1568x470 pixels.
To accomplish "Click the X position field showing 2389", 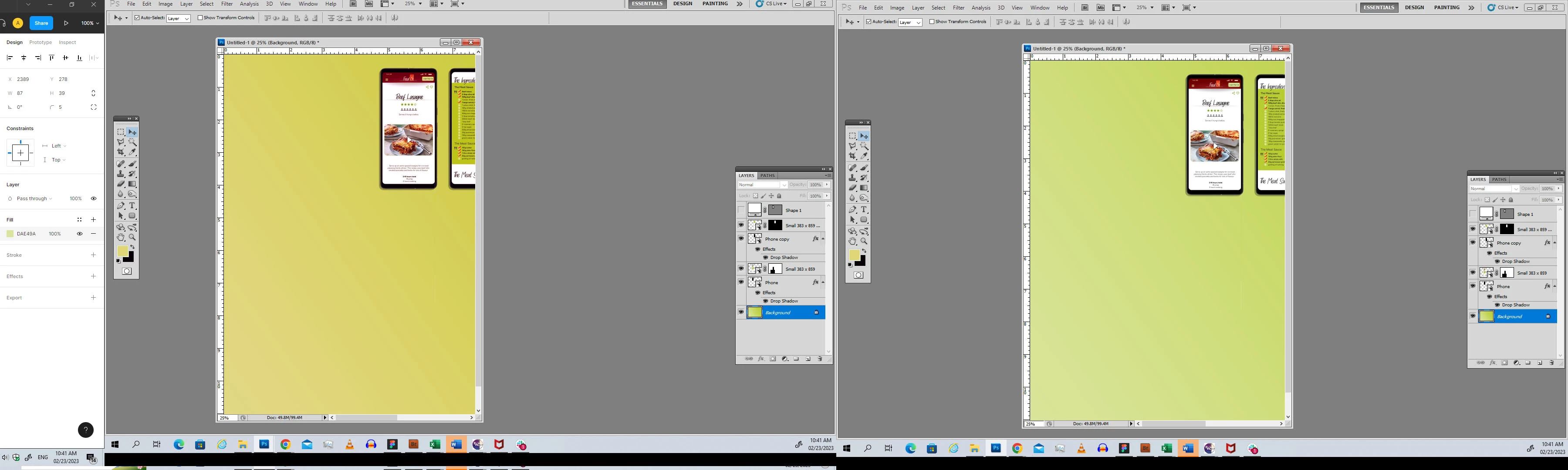I will (x=23, y=79).
